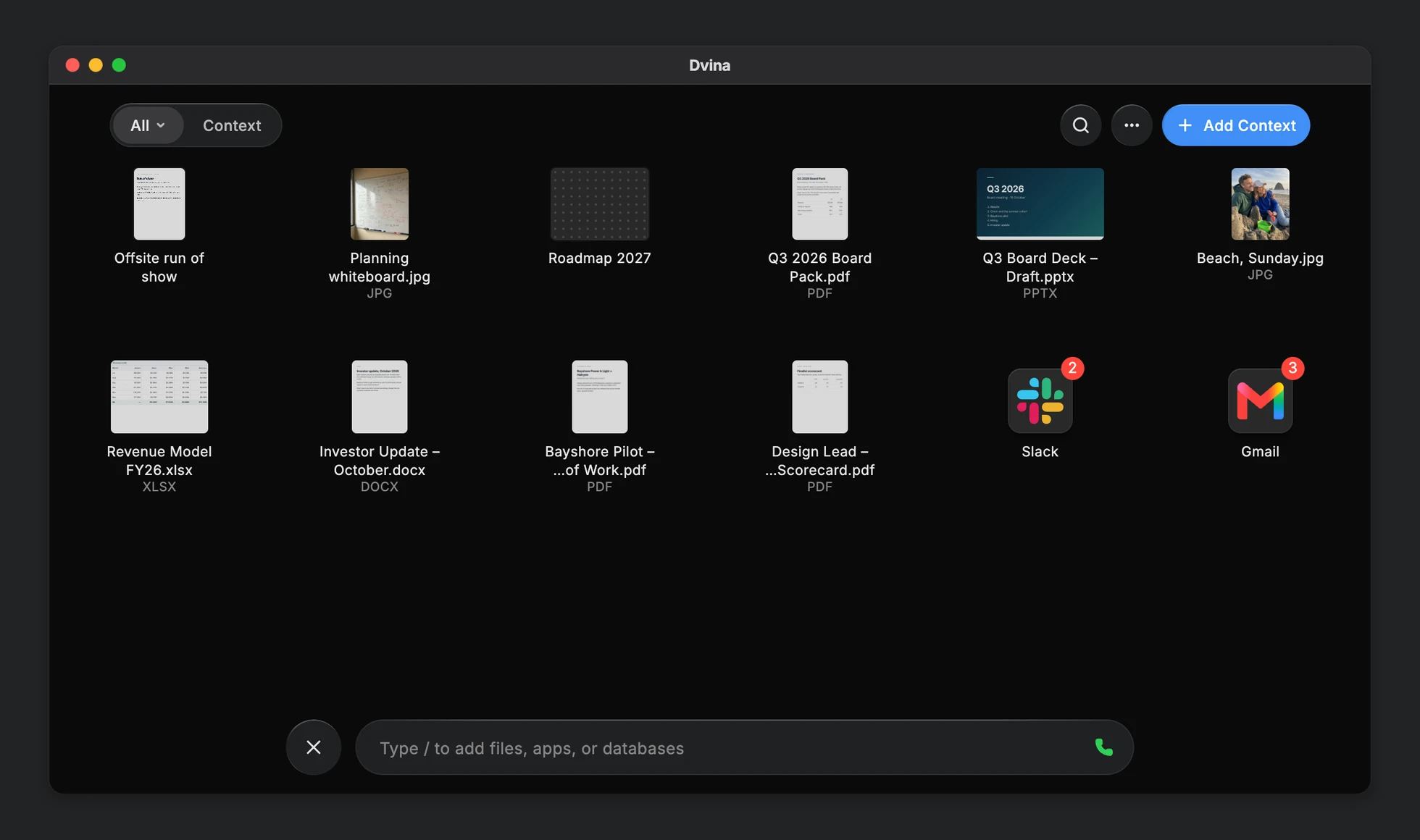Open the Revenue Model FY26.xlsx spreadsheet

(159, 397)
